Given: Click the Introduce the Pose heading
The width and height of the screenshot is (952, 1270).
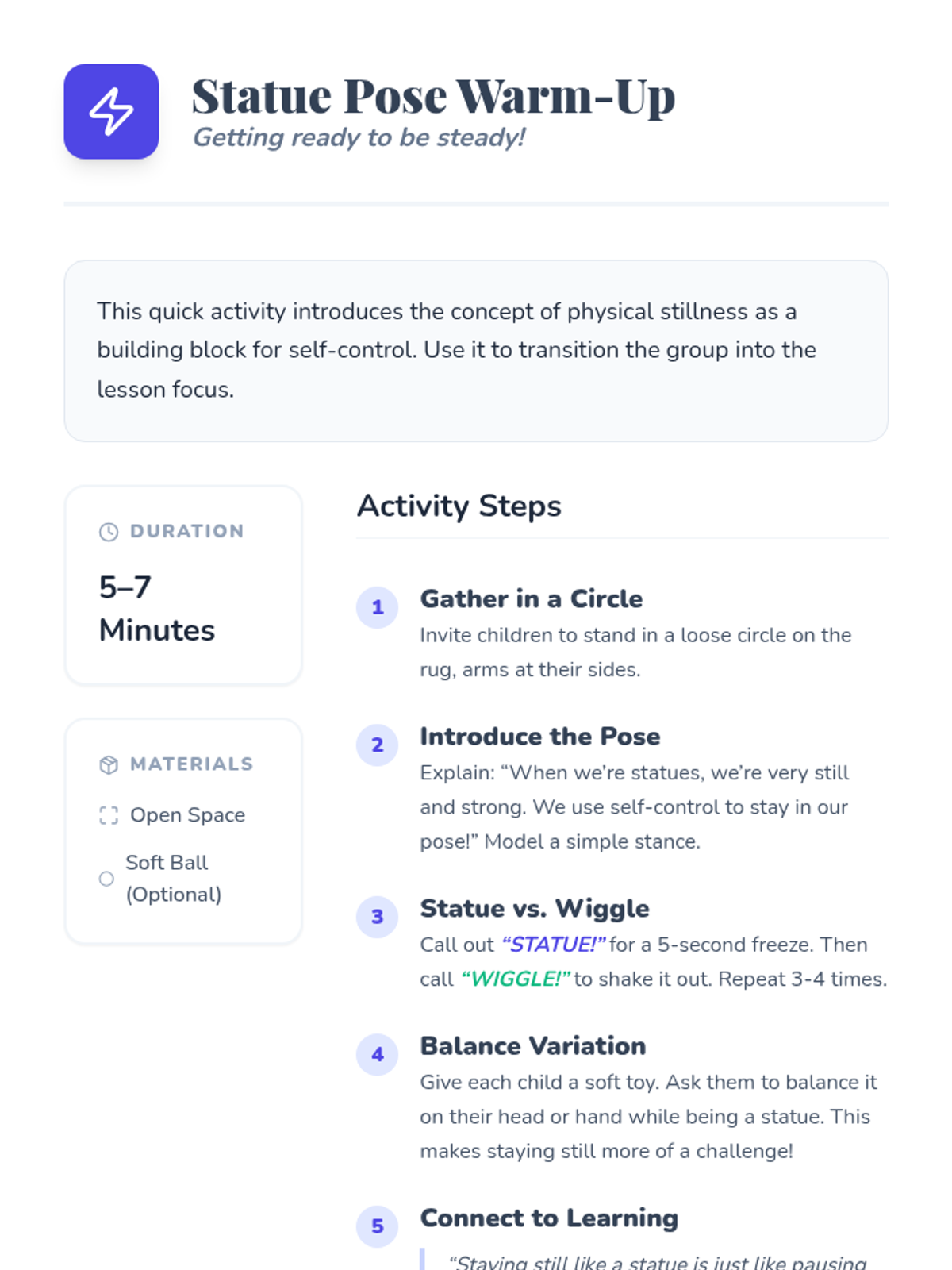Looking at the screenshot, I should pyautogui.click(x=540, y=737).
